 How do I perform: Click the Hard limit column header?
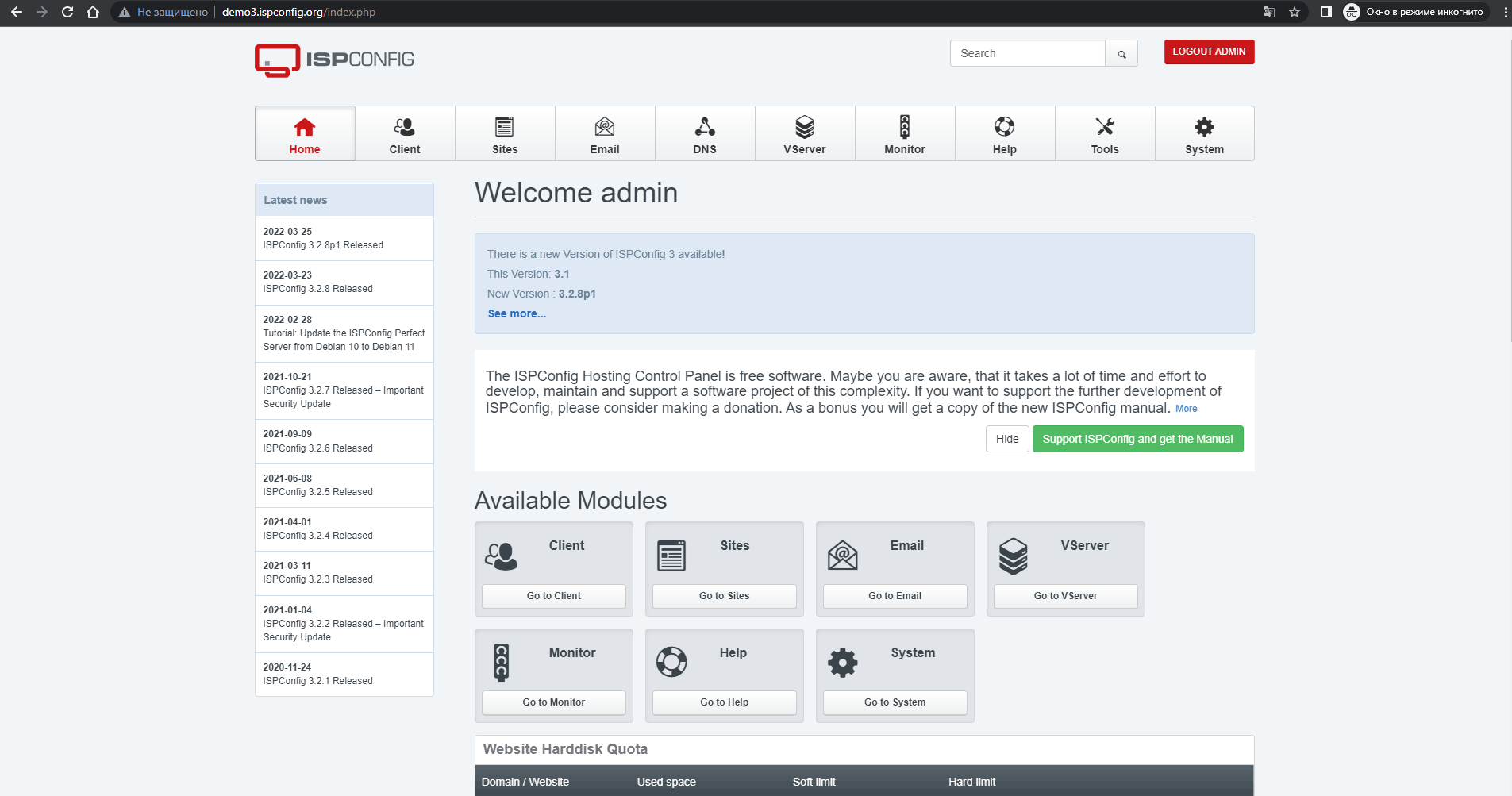point(971,782)
